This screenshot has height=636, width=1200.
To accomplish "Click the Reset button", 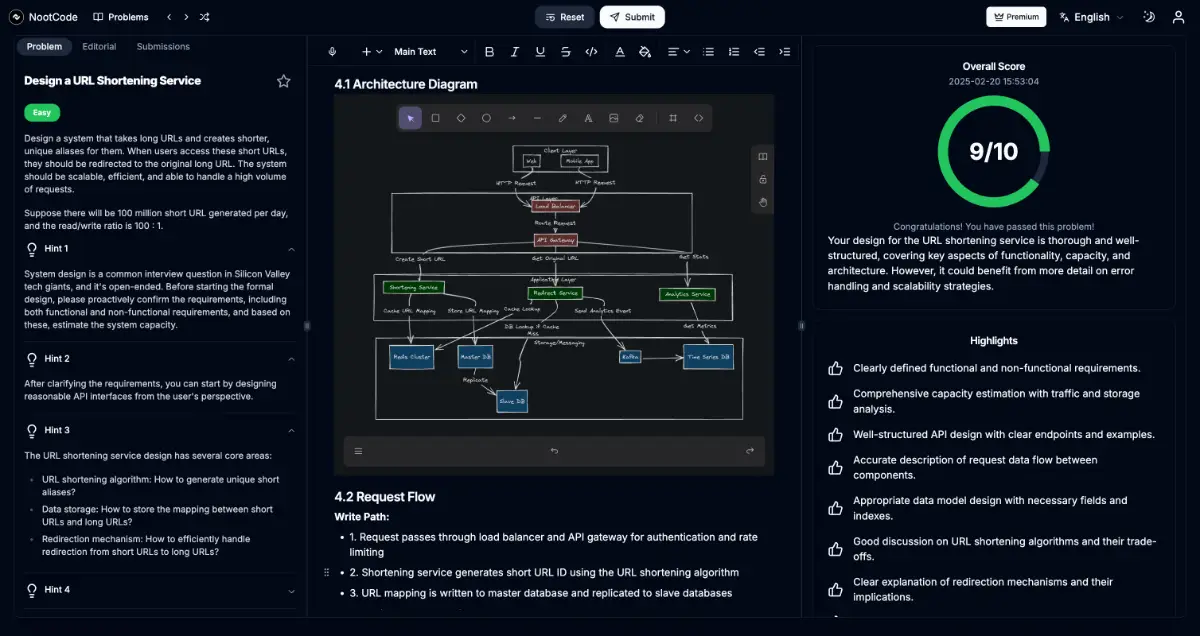I will [x=564, y=17].
